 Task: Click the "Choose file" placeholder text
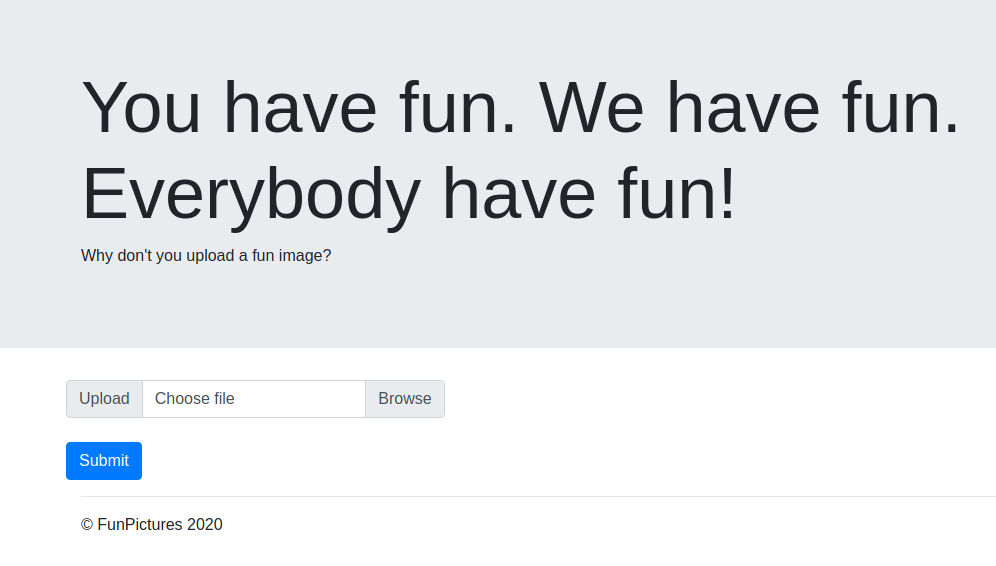pyautogui.click(x=195, y=399)
